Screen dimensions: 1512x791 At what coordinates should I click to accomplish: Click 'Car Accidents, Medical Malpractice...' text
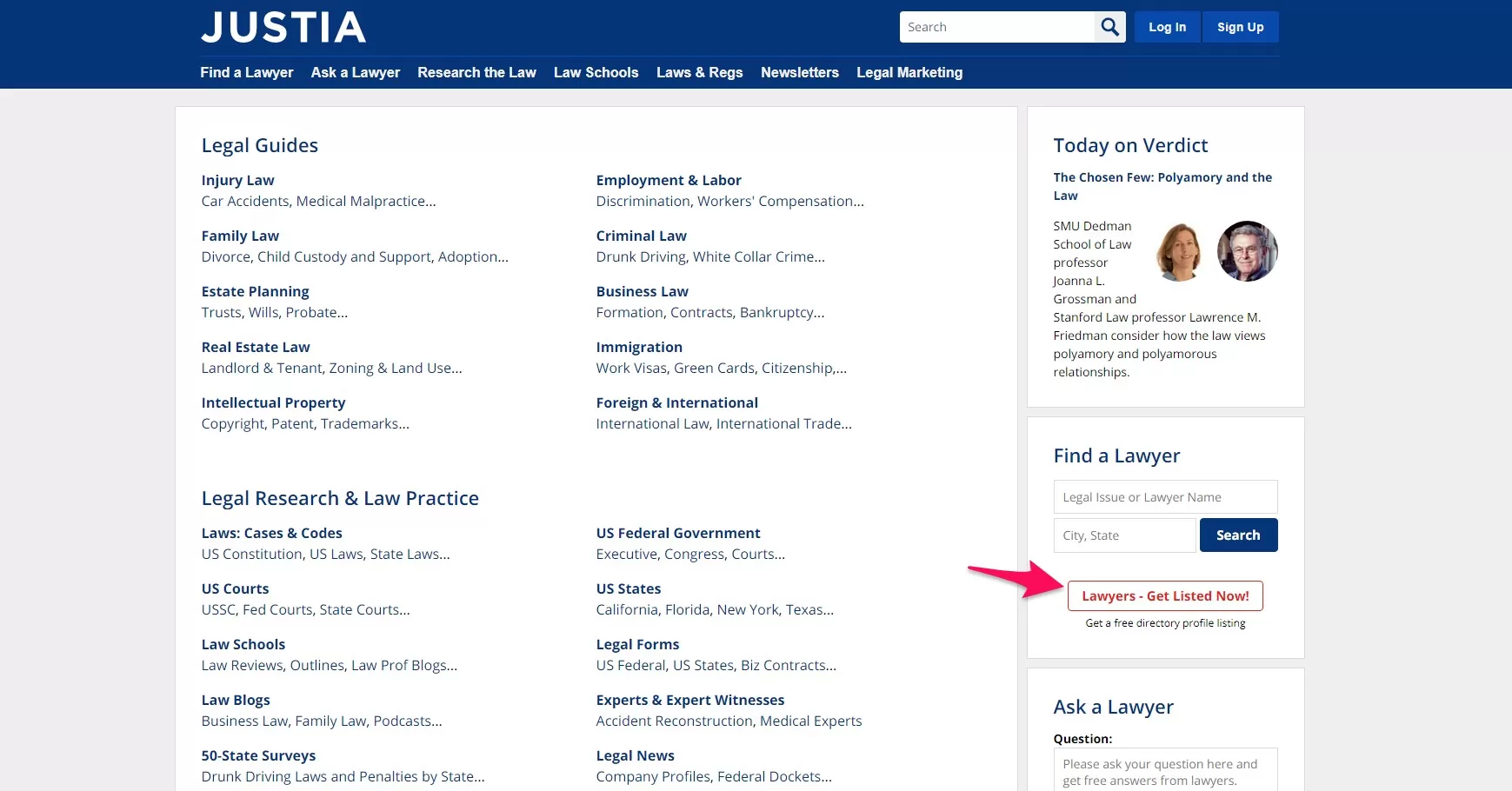coord(318,201)
